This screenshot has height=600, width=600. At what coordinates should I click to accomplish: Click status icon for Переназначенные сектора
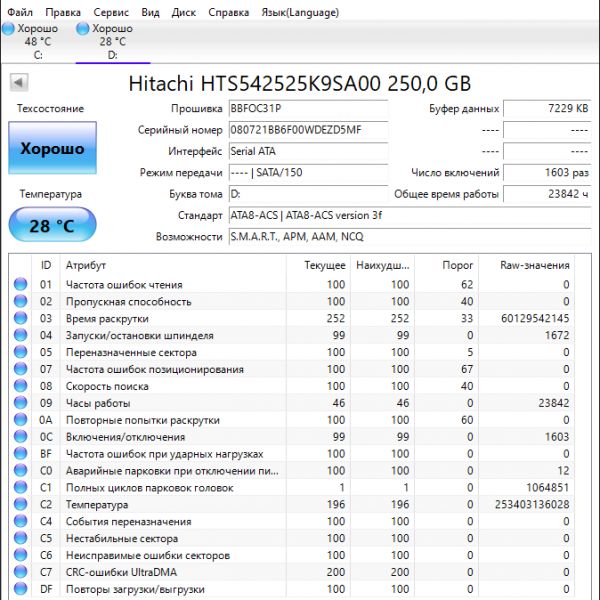(x=20, y=352)
